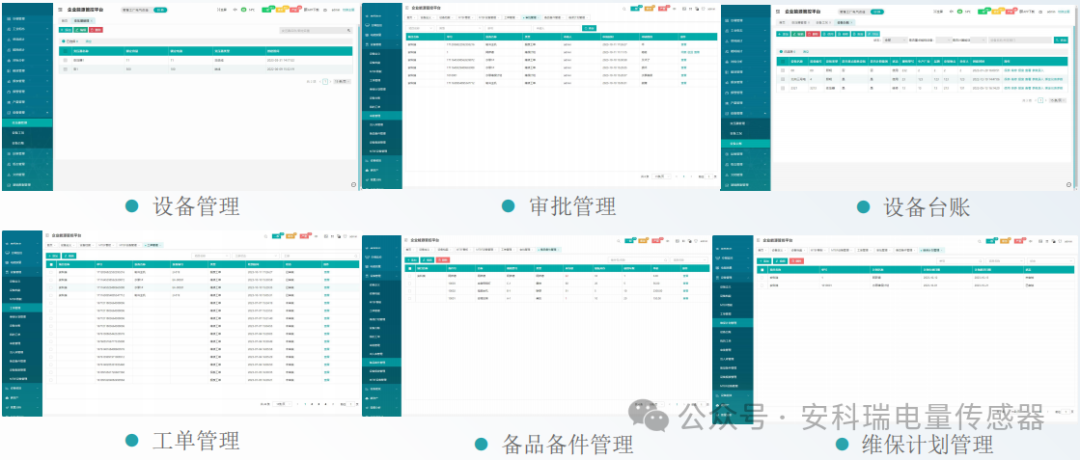Click teal search button in 设备台账 toolbar
The height and width of the screenshot is (460, 1080).
pyautogui.click(x=1061, y=40)
